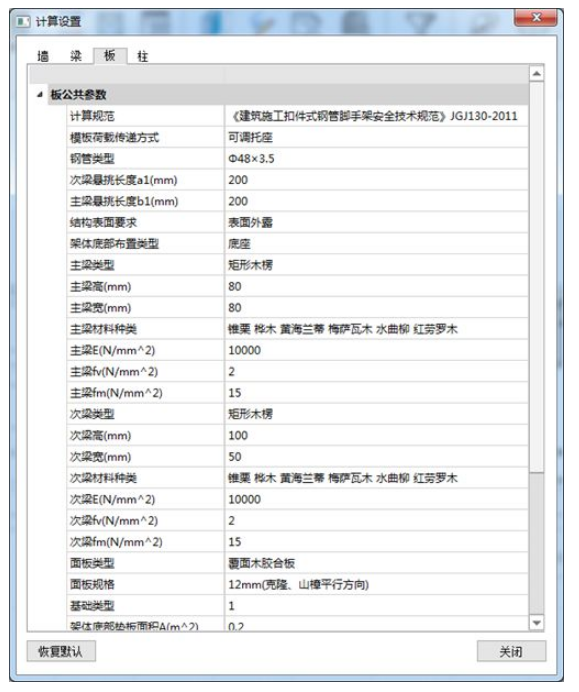Open the 结构表面要求 value 表面外露
Screen dimensions: 579x692
[x=376, y=222]
